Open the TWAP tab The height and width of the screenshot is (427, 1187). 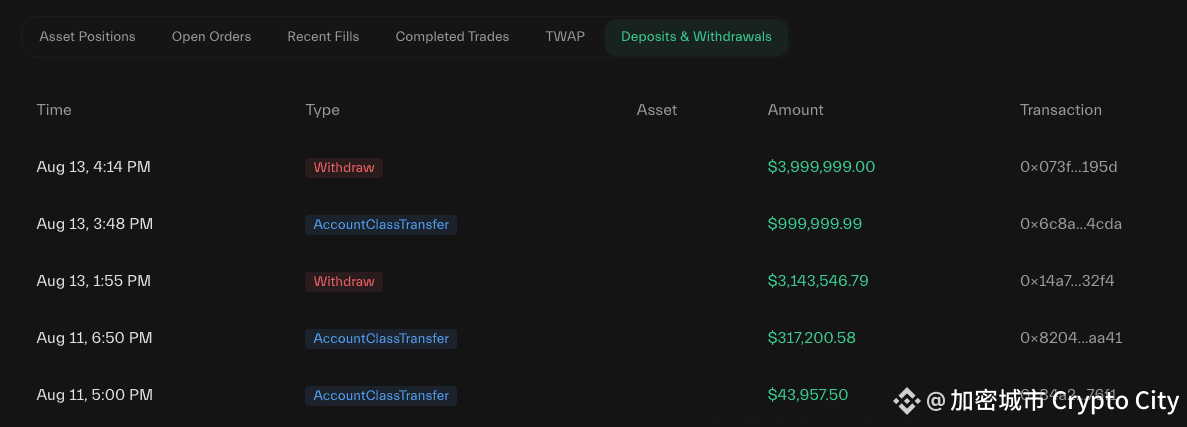(x=565, y=36)
